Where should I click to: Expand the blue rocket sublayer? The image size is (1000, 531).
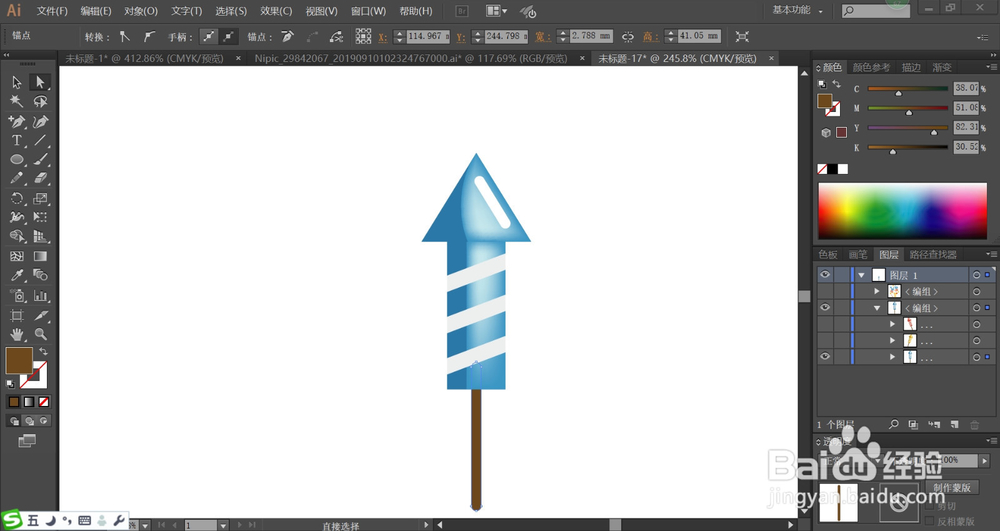click(892, 357)
